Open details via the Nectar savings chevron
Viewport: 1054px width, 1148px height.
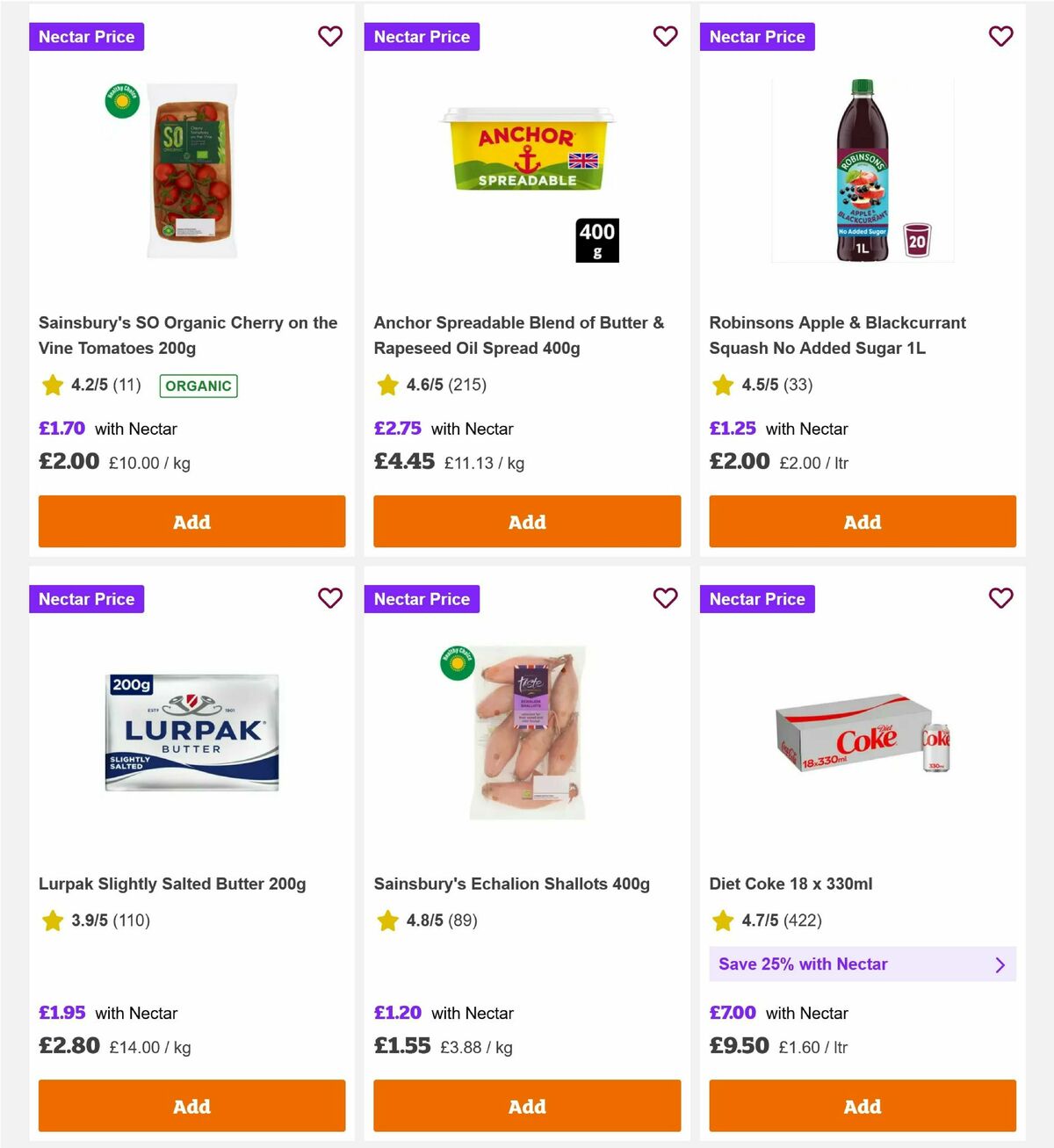click(1000, 964)
